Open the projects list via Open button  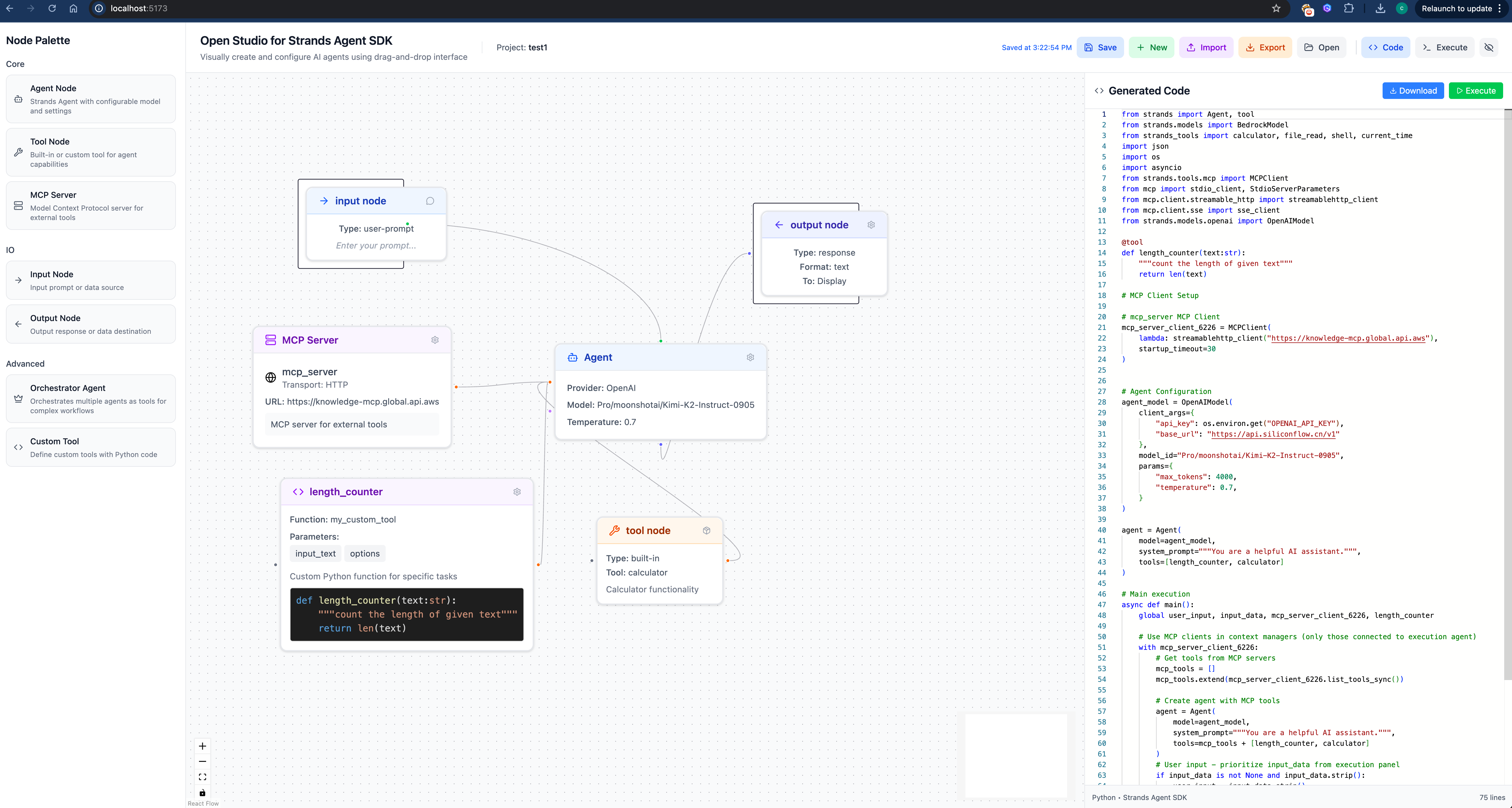(1321, 48)
